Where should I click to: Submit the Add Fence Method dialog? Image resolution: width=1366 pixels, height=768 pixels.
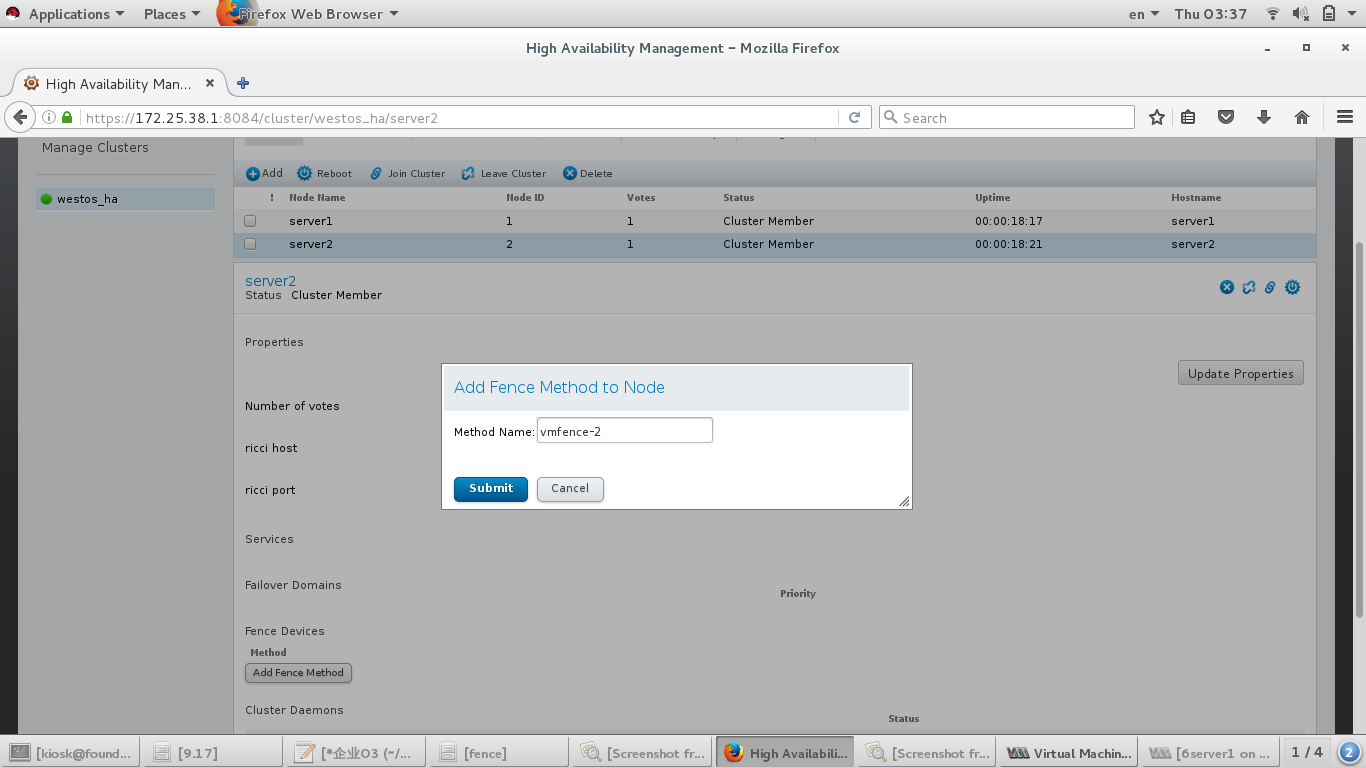point(491,488)
